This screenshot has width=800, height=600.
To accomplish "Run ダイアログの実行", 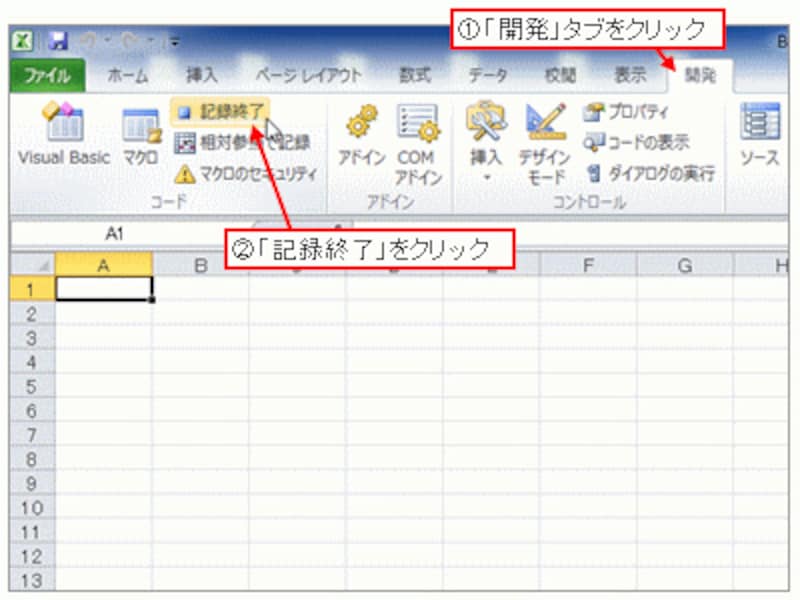I will [x=650, y=173].
